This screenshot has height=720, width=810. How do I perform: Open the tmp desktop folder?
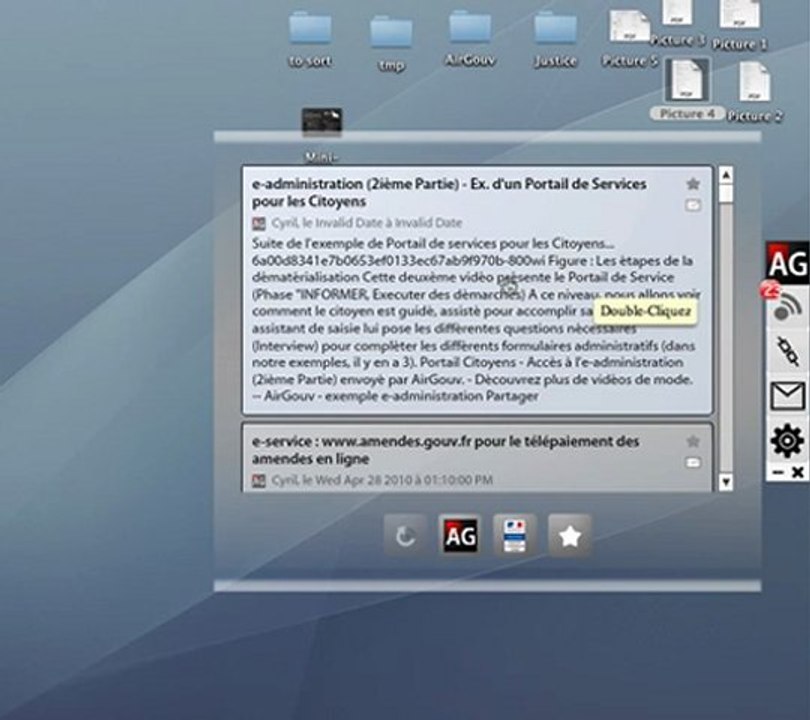click(391, 33)
